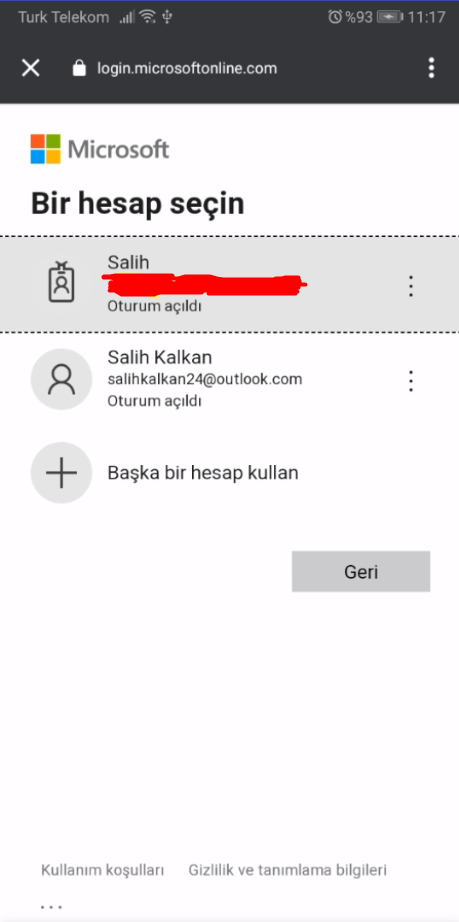Image resolution: width=459 pixels, height=922 pixels.
Task: Select Başka bir hesap kullan
Action: coord(203,473)
